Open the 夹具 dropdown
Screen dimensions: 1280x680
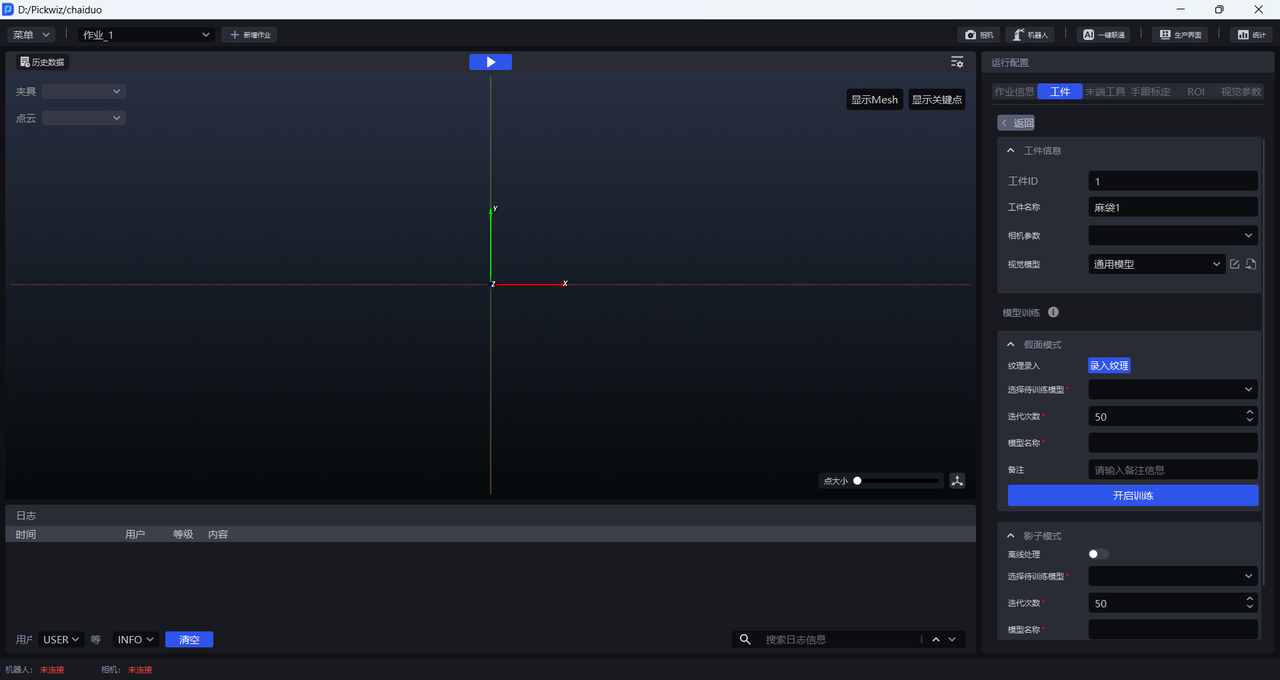(83, 92)
